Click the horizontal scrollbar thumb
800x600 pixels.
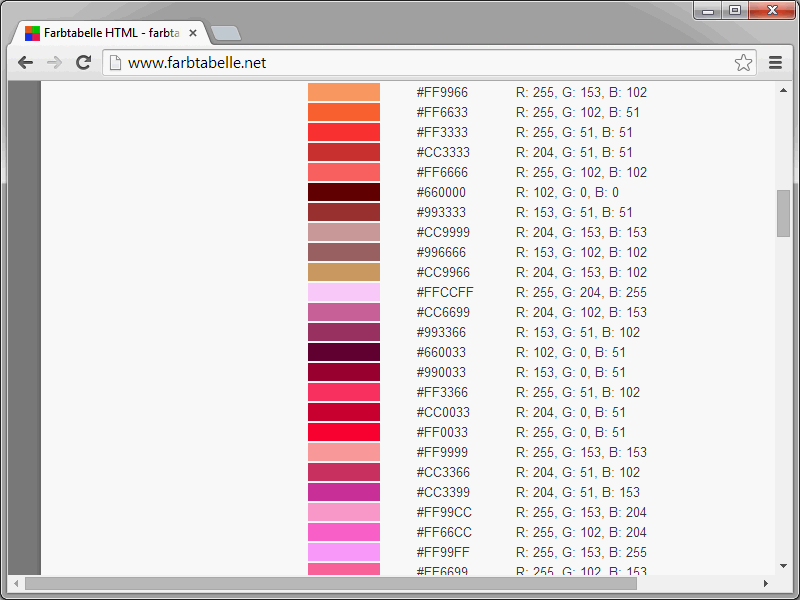coord(331,583)
